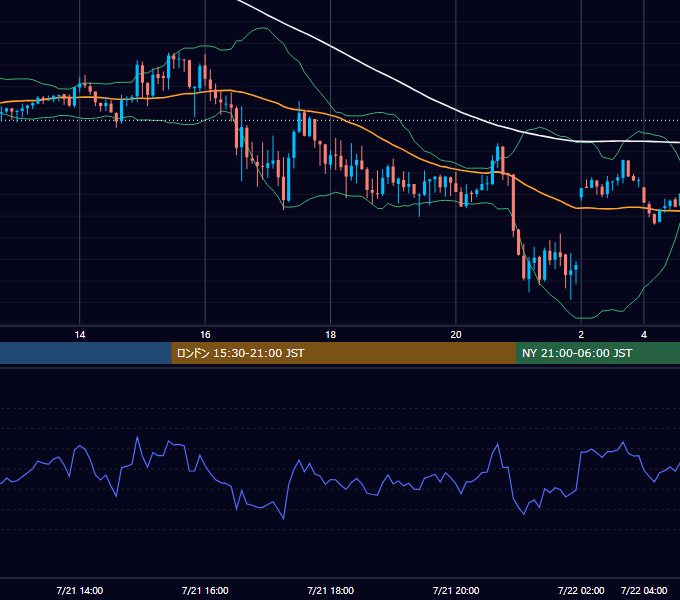Click the 7/21 14:00 date label
The image size is (680, 600).
point(80,591)
